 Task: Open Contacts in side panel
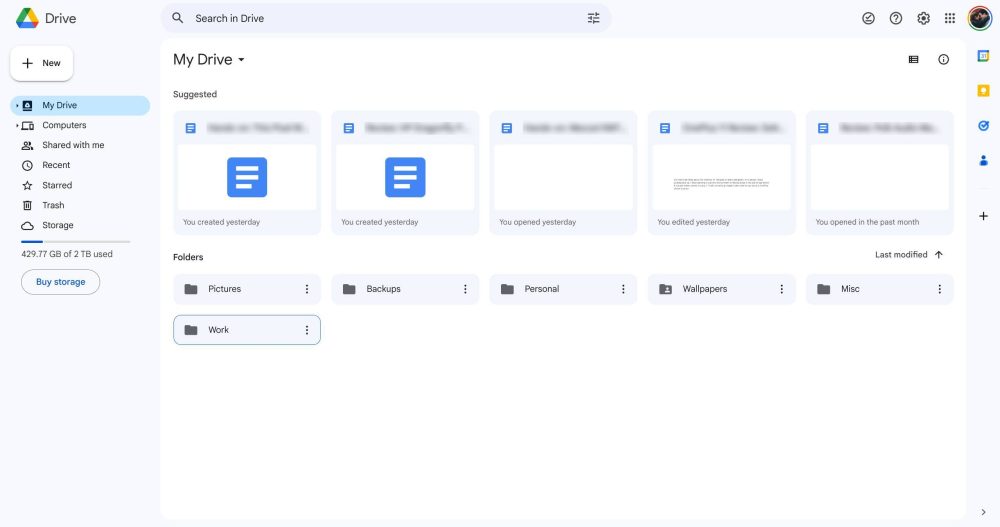[983, 160]
